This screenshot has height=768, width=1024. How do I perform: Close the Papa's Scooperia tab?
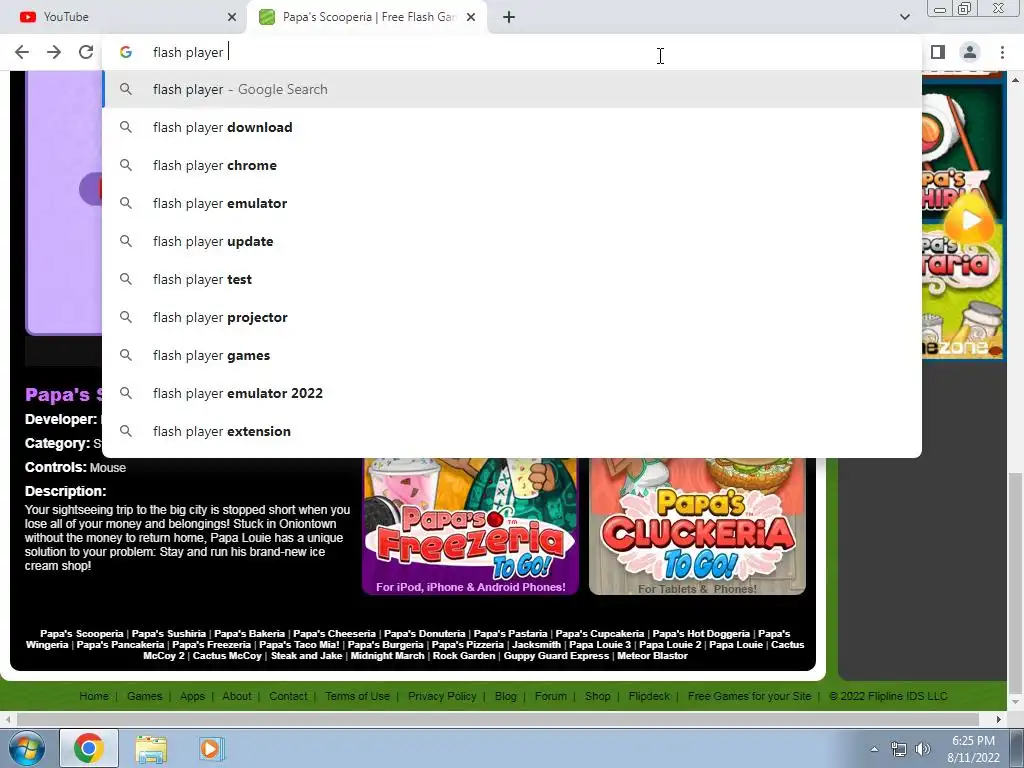point(471,17)
